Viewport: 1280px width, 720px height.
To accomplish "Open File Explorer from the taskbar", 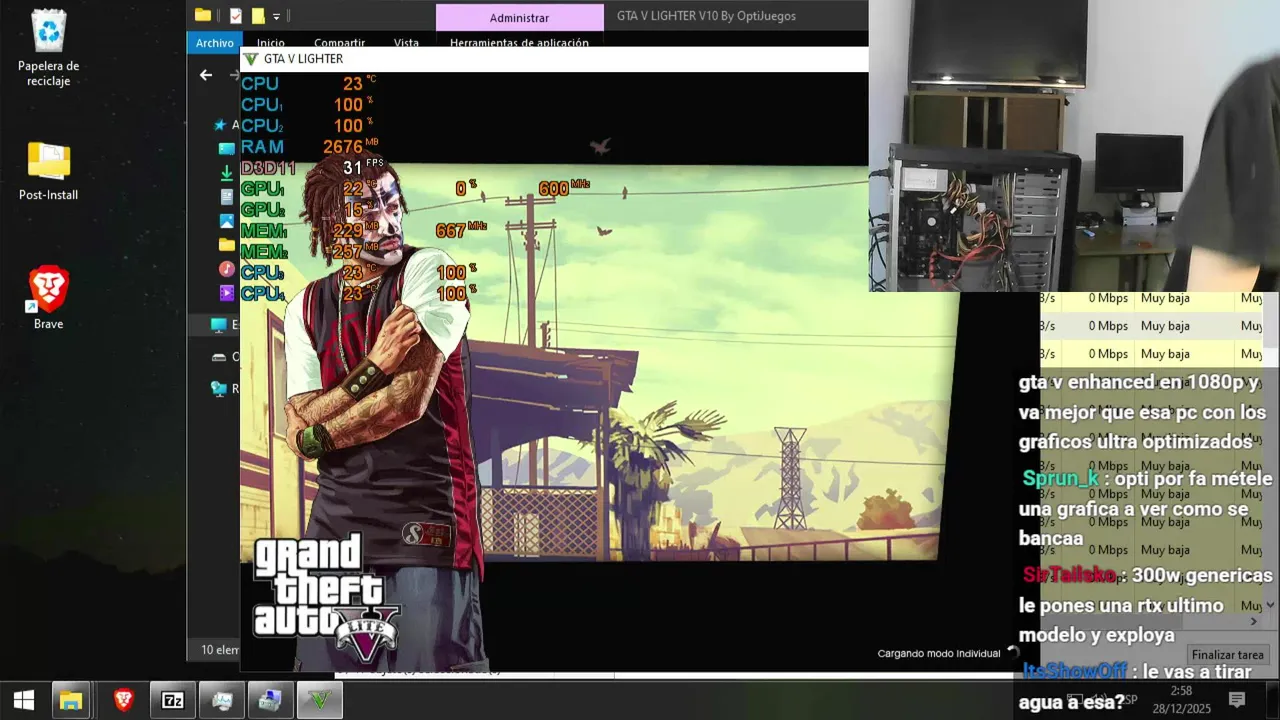I will tap(71, 700).
